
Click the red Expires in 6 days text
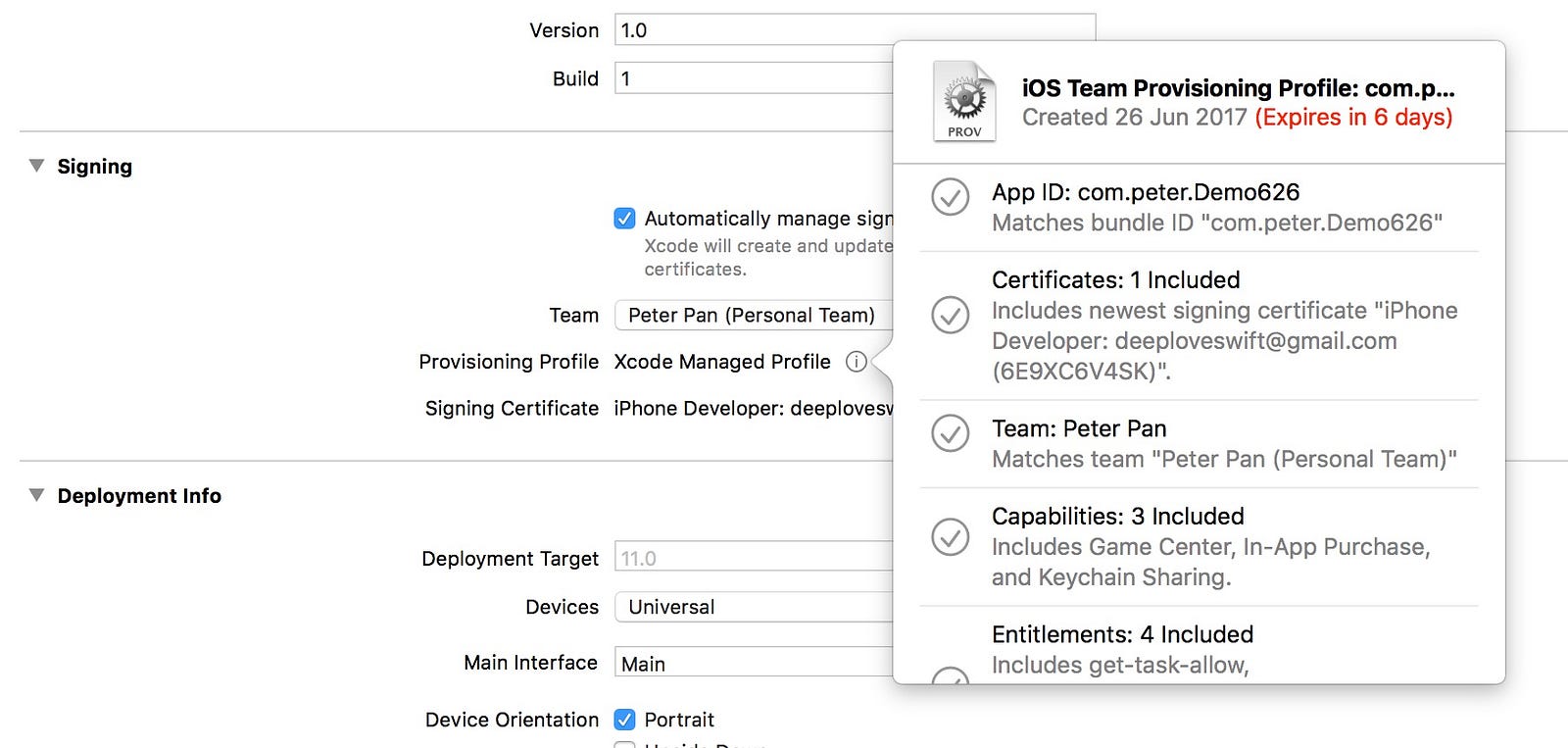tap(1353, 118)
